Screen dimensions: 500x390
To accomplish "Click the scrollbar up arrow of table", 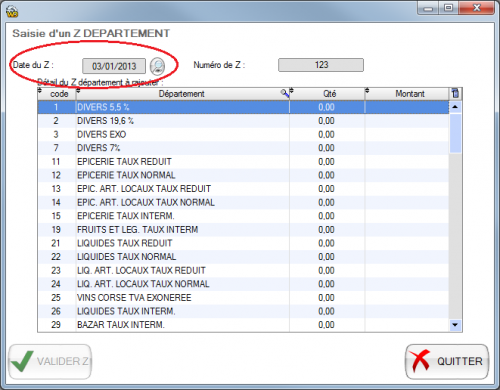I will point(455,107).
